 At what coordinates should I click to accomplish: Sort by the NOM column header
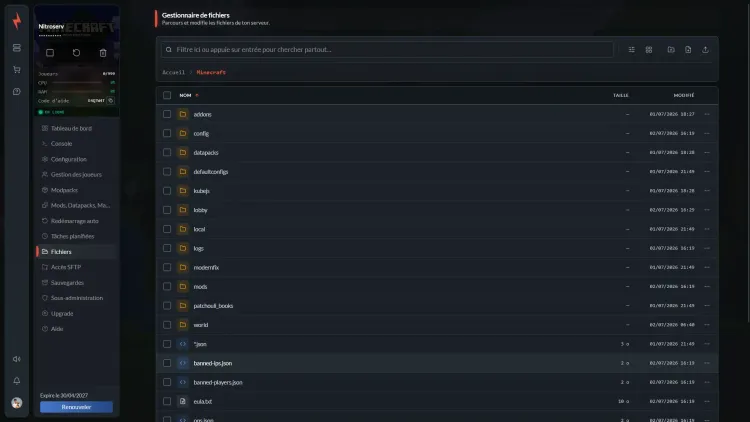click(186, 95)
